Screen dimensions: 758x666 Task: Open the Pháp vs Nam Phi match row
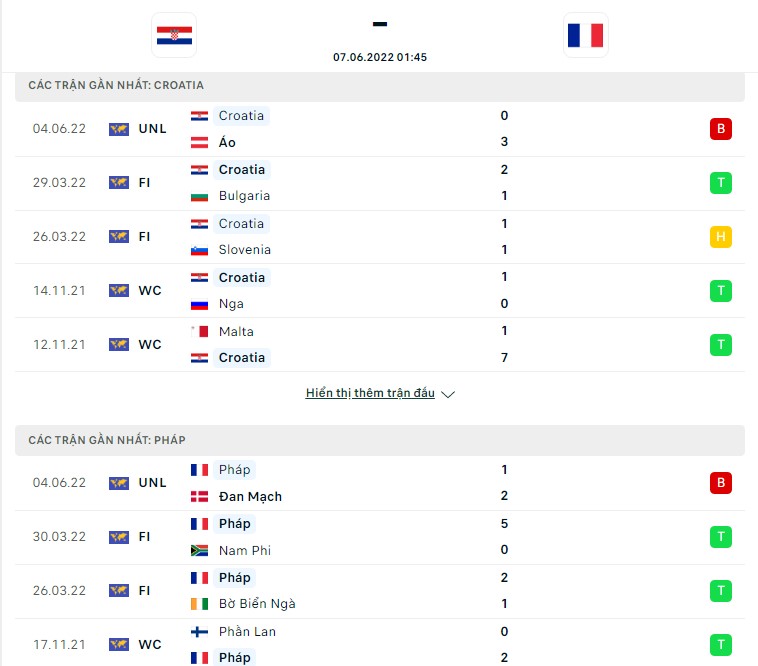click(380, 537)
